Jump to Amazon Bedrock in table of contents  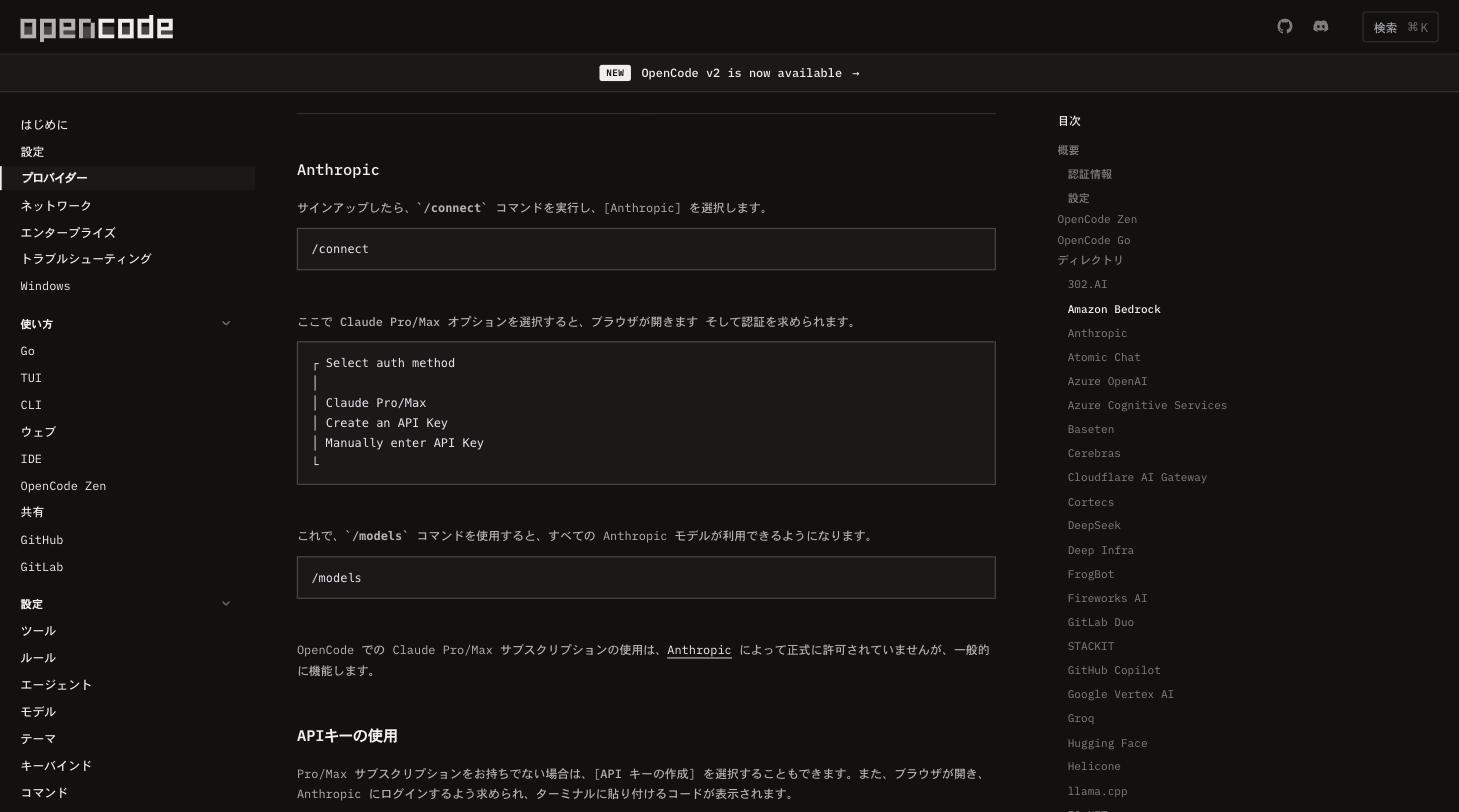1114,309
